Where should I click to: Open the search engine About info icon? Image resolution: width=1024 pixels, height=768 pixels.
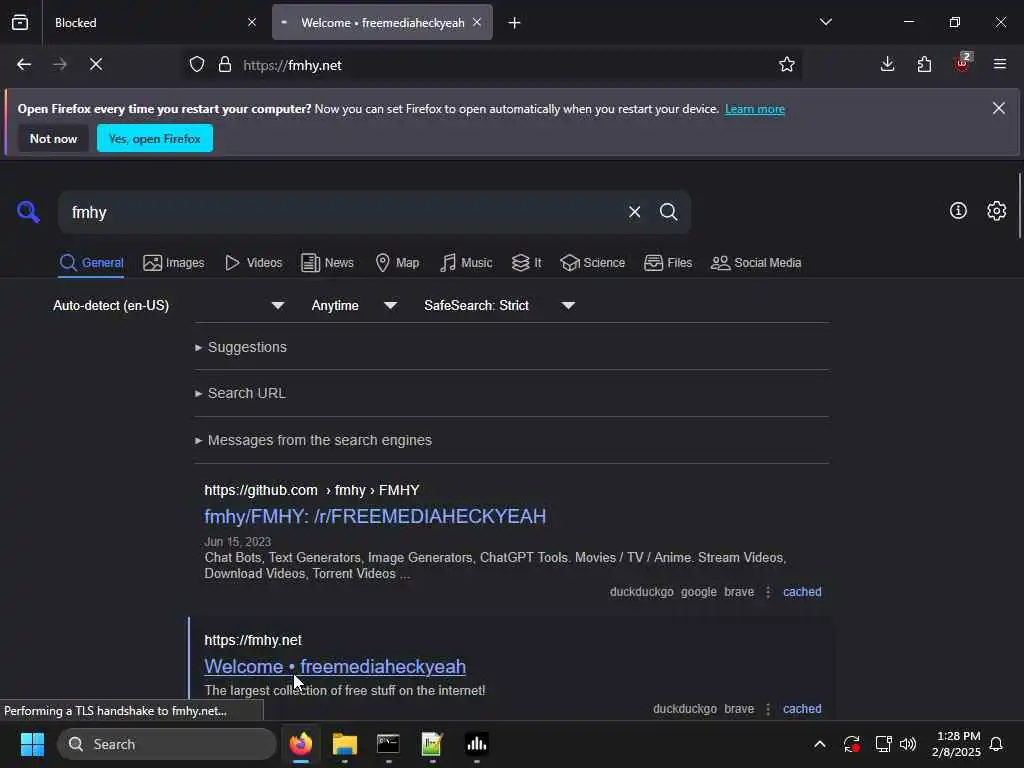click(958, 210)
